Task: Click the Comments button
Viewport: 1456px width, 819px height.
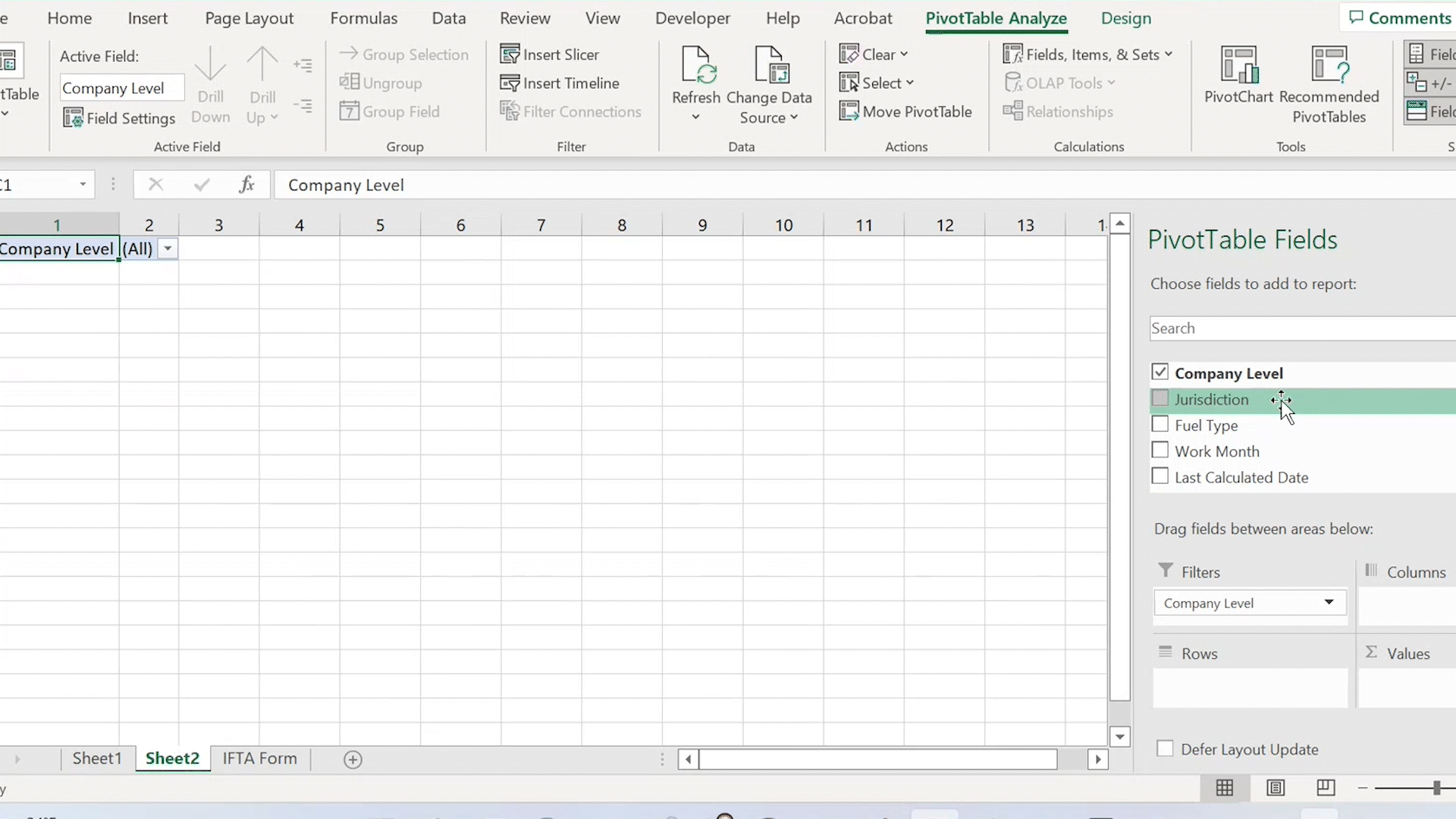Action: pos(1400,18)
